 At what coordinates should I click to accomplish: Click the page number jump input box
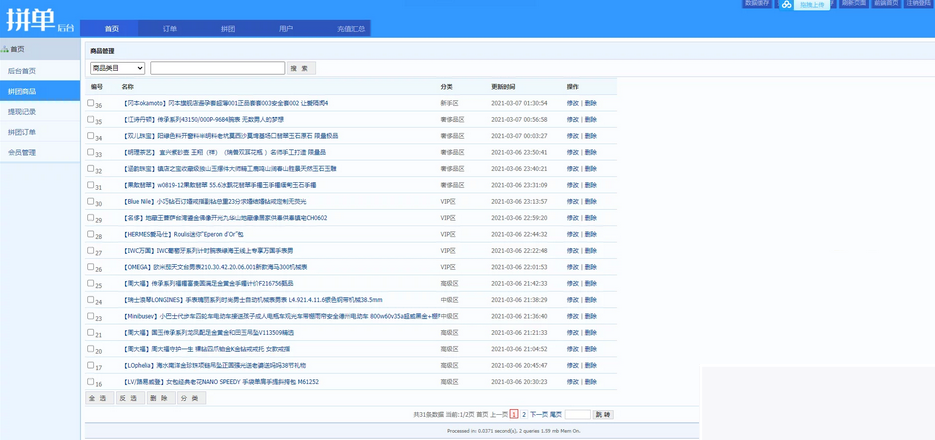[x=577, y=414]
